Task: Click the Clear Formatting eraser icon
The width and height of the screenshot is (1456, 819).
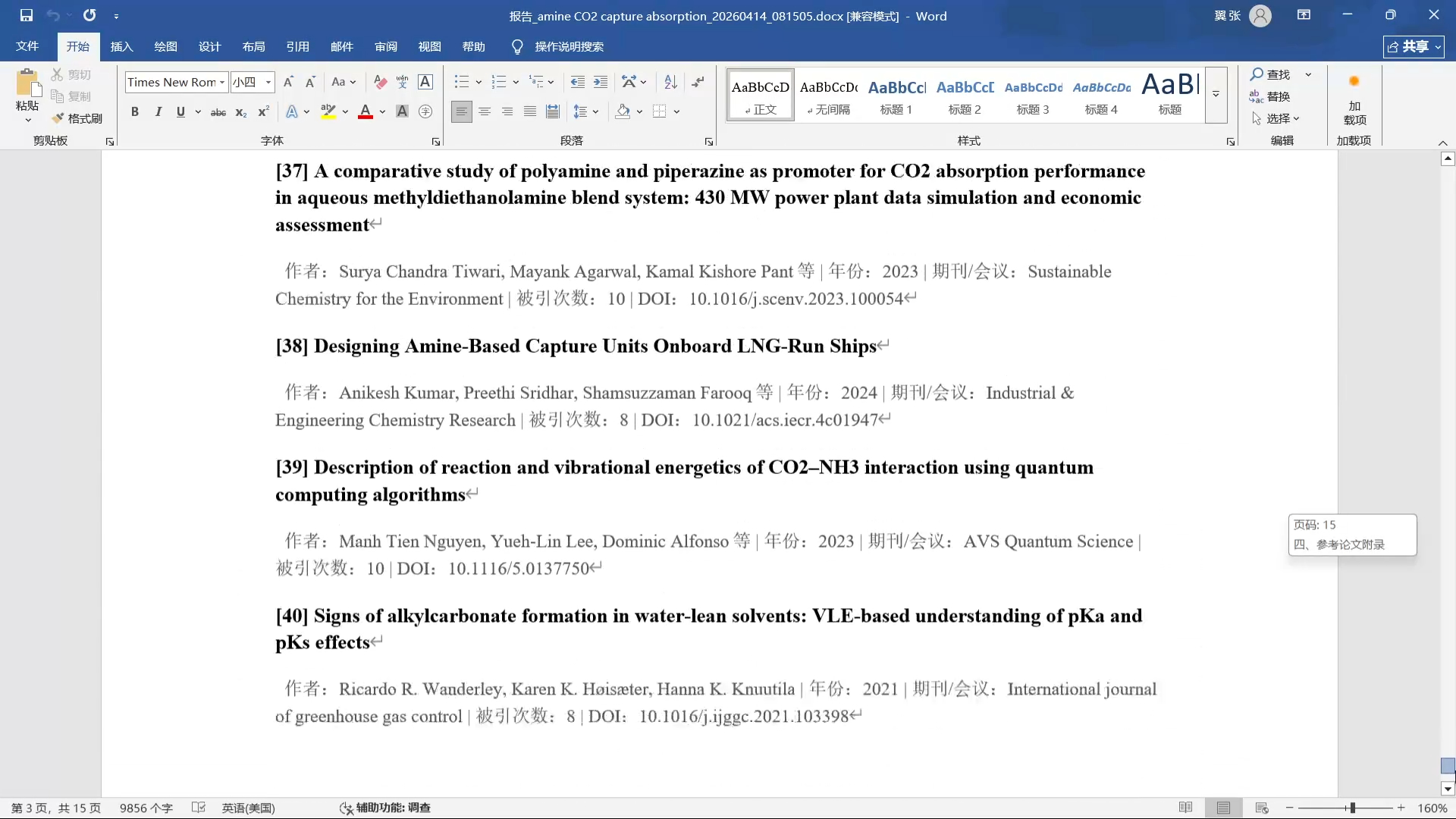Action: click(x=381, y=82)
